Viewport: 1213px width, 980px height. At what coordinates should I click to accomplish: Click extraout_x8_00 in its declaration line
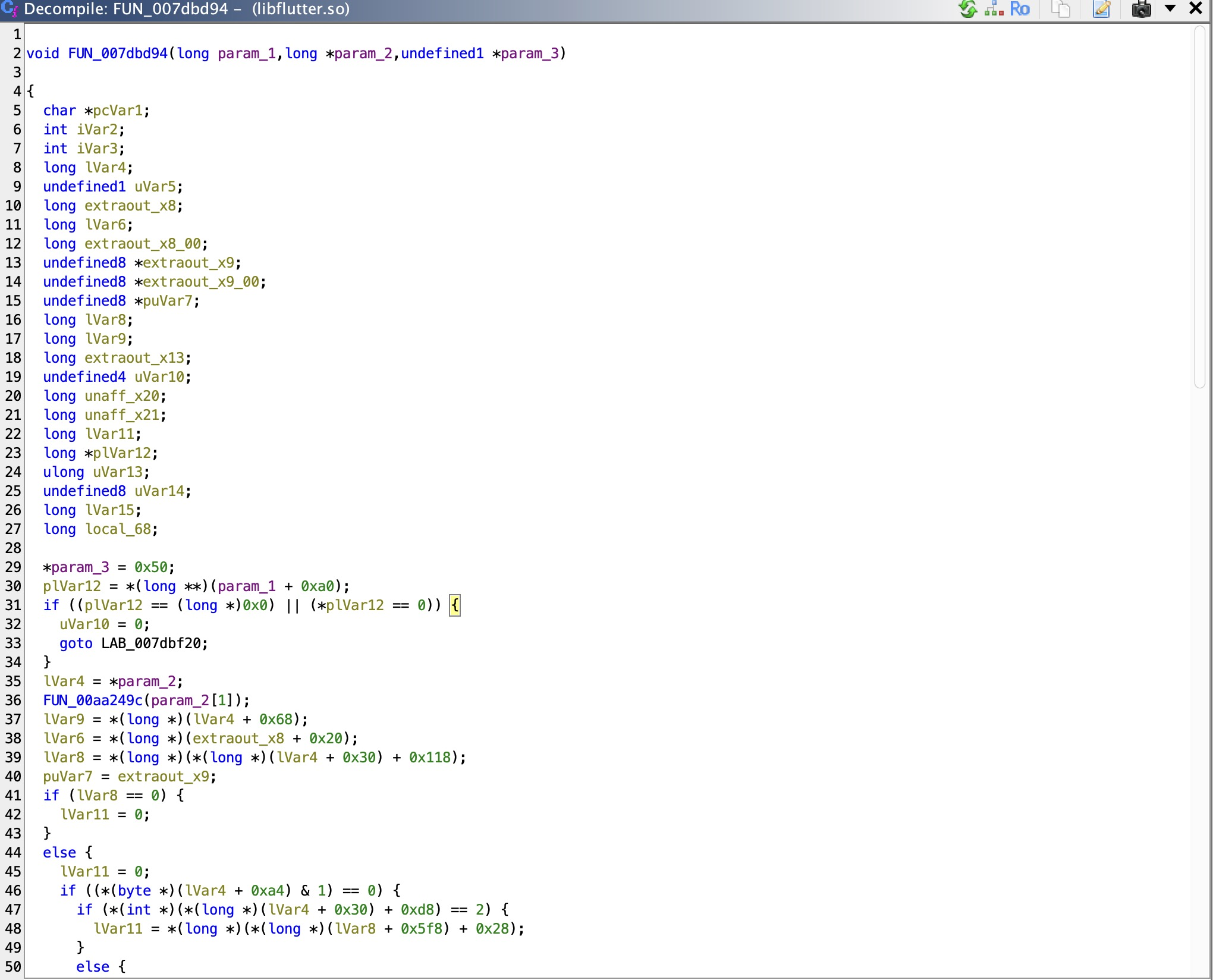[143, 244]
